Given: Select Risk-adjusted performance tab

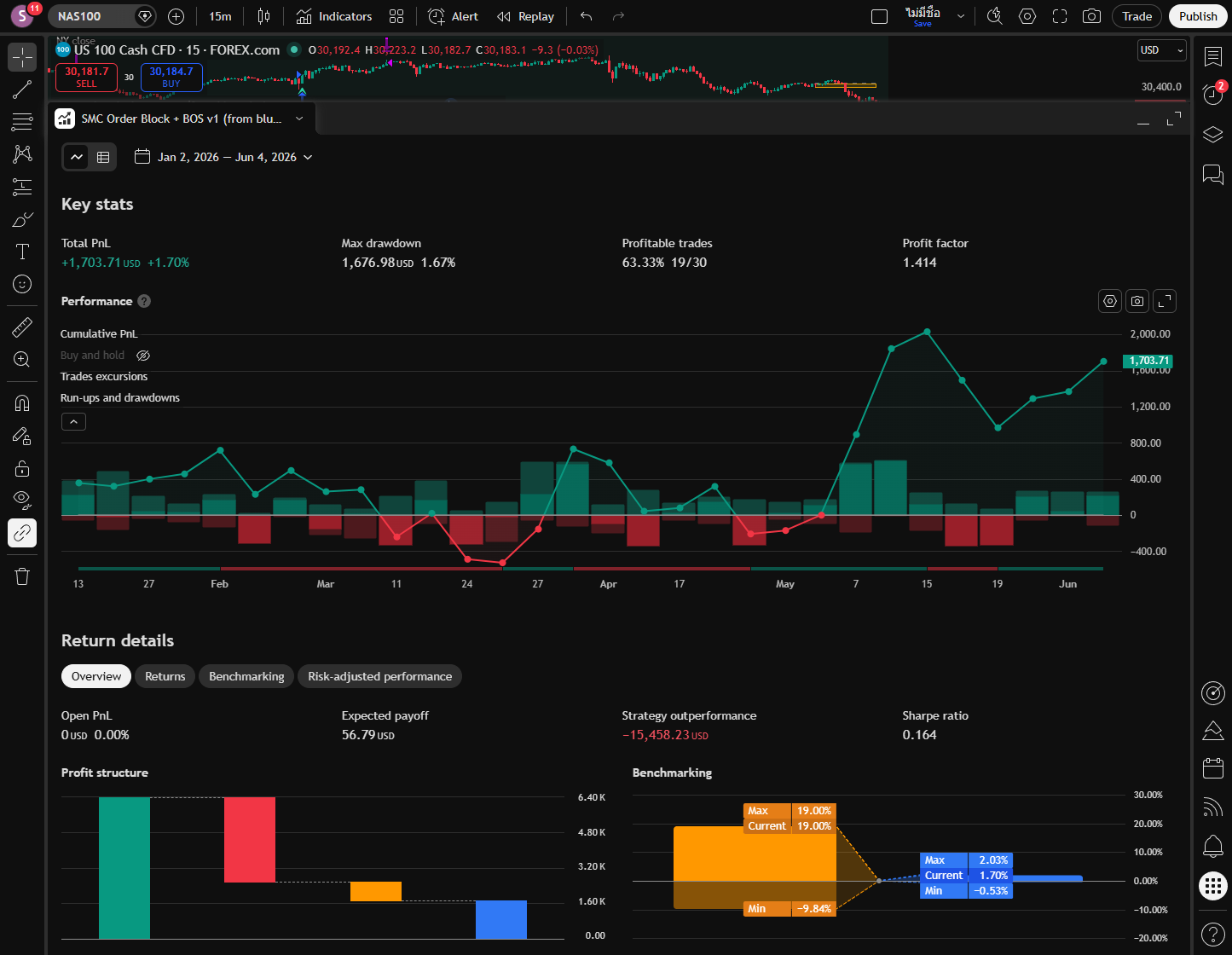Looking at the screenshot, I should tap(380, 676).
